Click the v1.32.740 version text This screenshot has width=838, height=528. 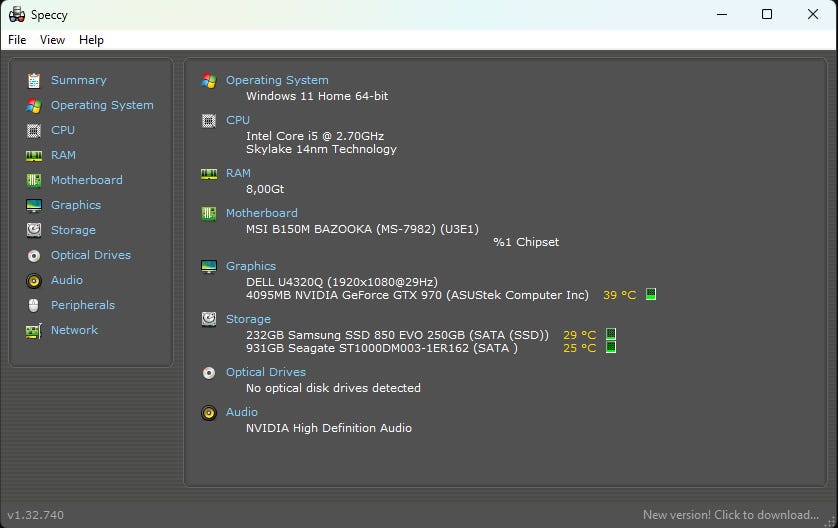click(35, 515)
